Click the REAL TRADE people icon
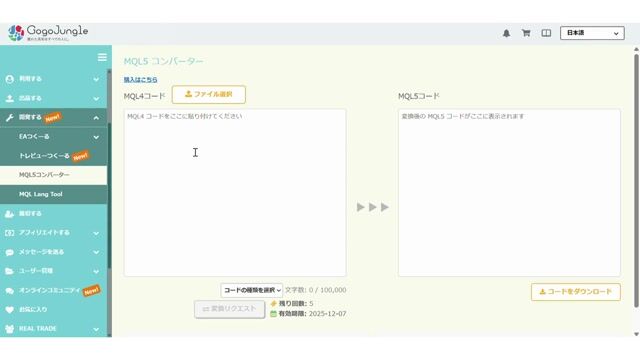The height and width of the screenshot is (360, 640). 10,329
